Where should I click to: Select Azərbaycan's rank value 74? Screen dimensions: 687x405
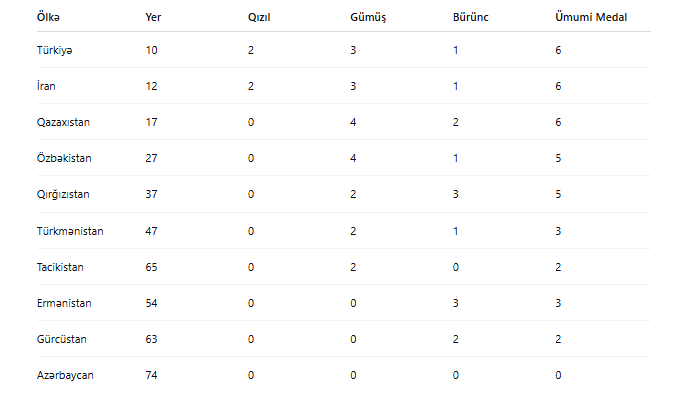click(152, 375)
